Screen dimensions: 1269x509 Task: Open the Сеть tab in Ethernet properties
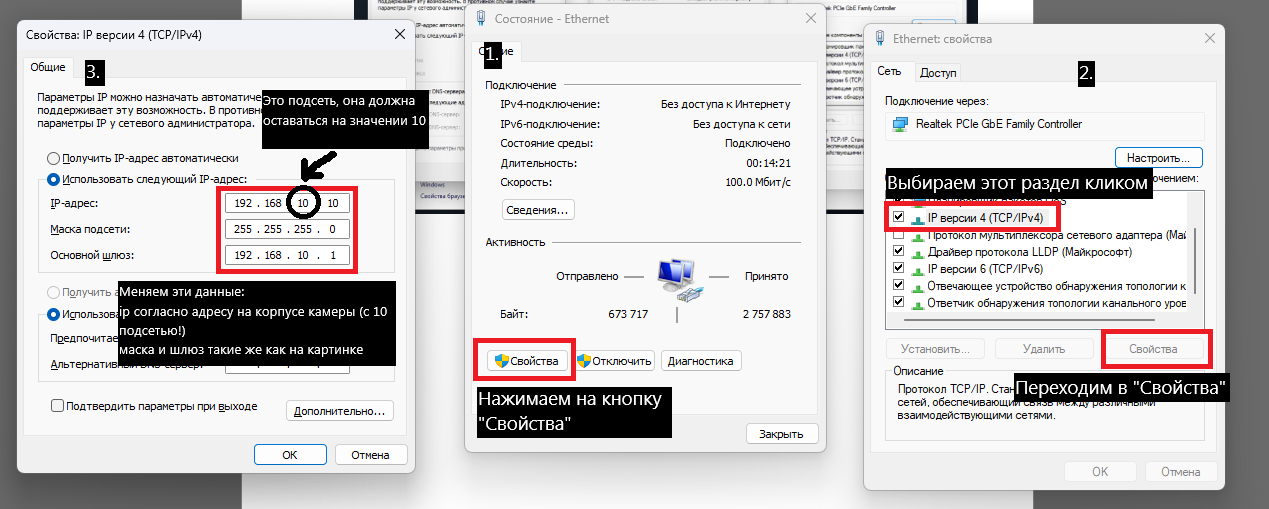click(889, 71)
